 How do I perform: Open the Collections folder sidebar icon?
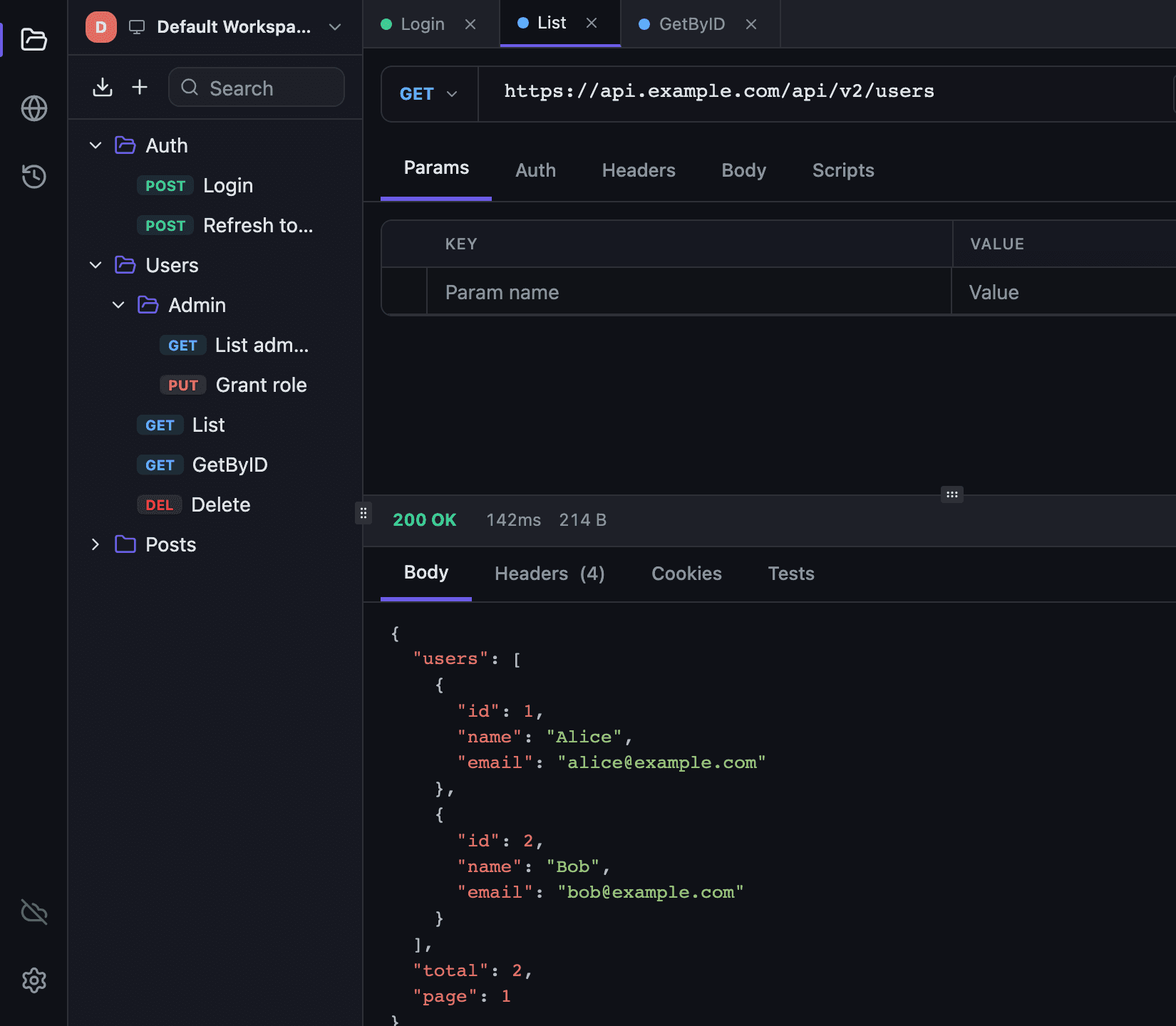33,39
